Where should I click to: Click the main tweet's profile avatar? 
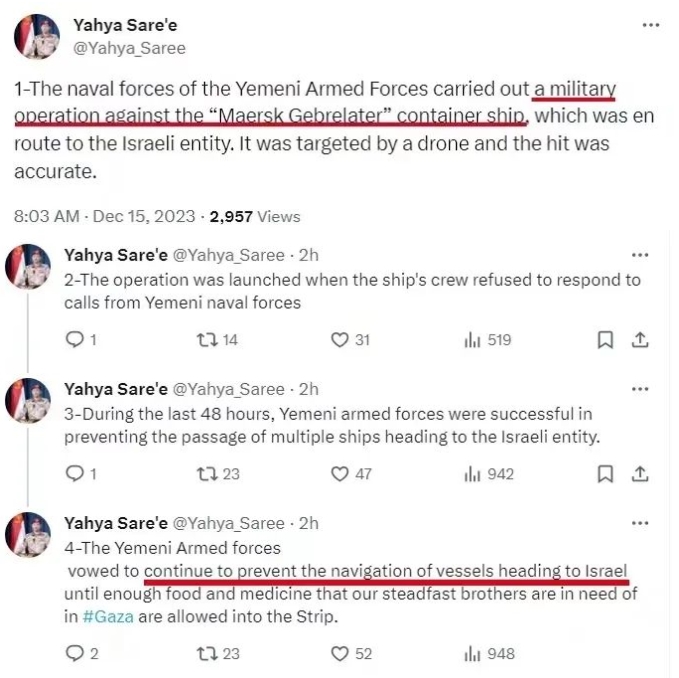coord(35,37)
